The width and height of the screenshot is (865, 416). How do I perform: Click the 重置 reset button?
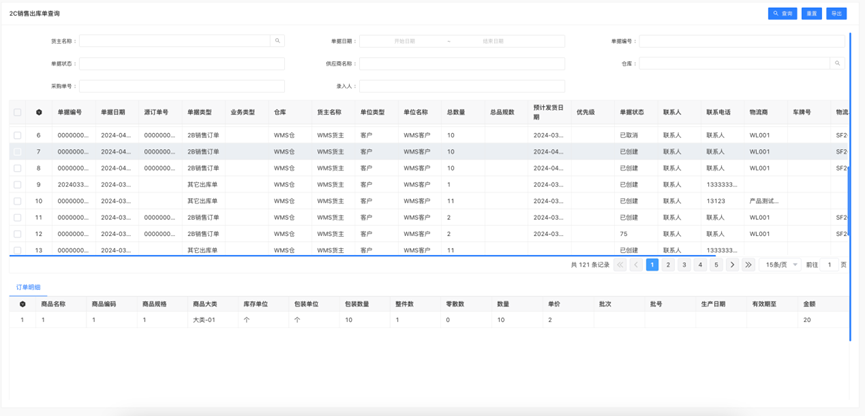point(811,13)
